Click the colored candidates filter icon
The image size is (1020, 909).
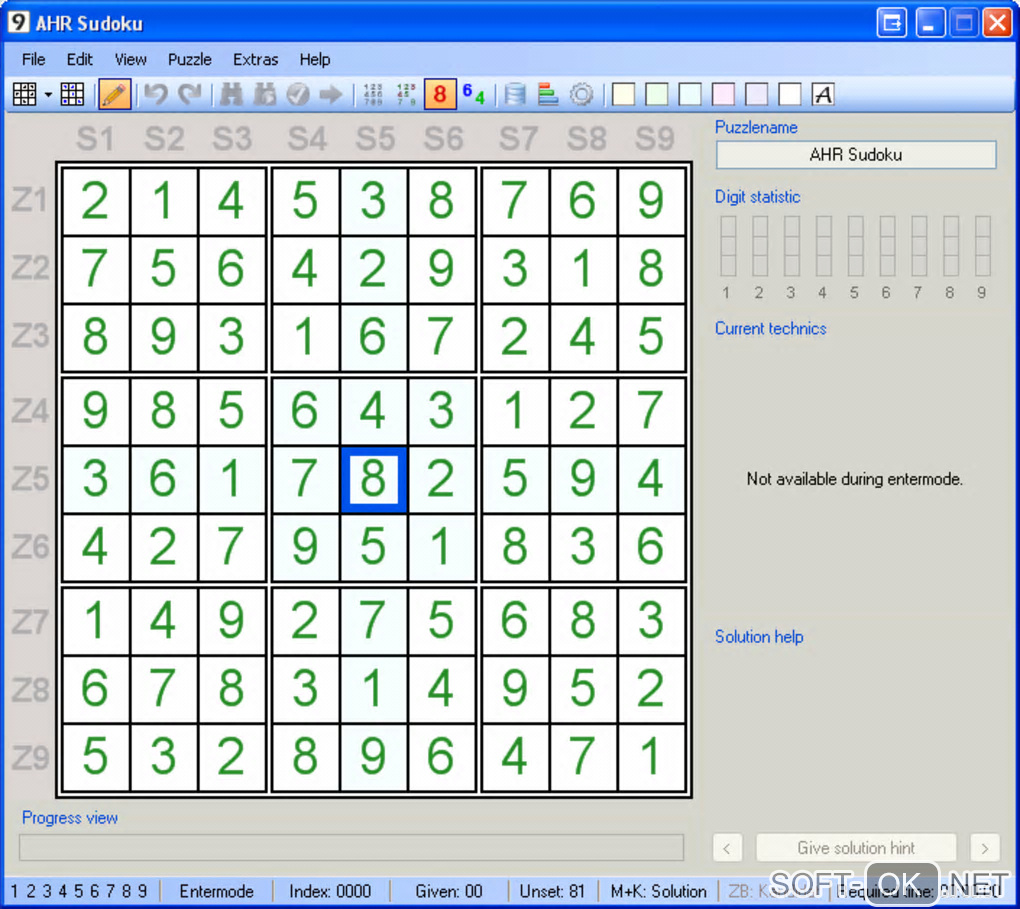[x=406, y=94]
